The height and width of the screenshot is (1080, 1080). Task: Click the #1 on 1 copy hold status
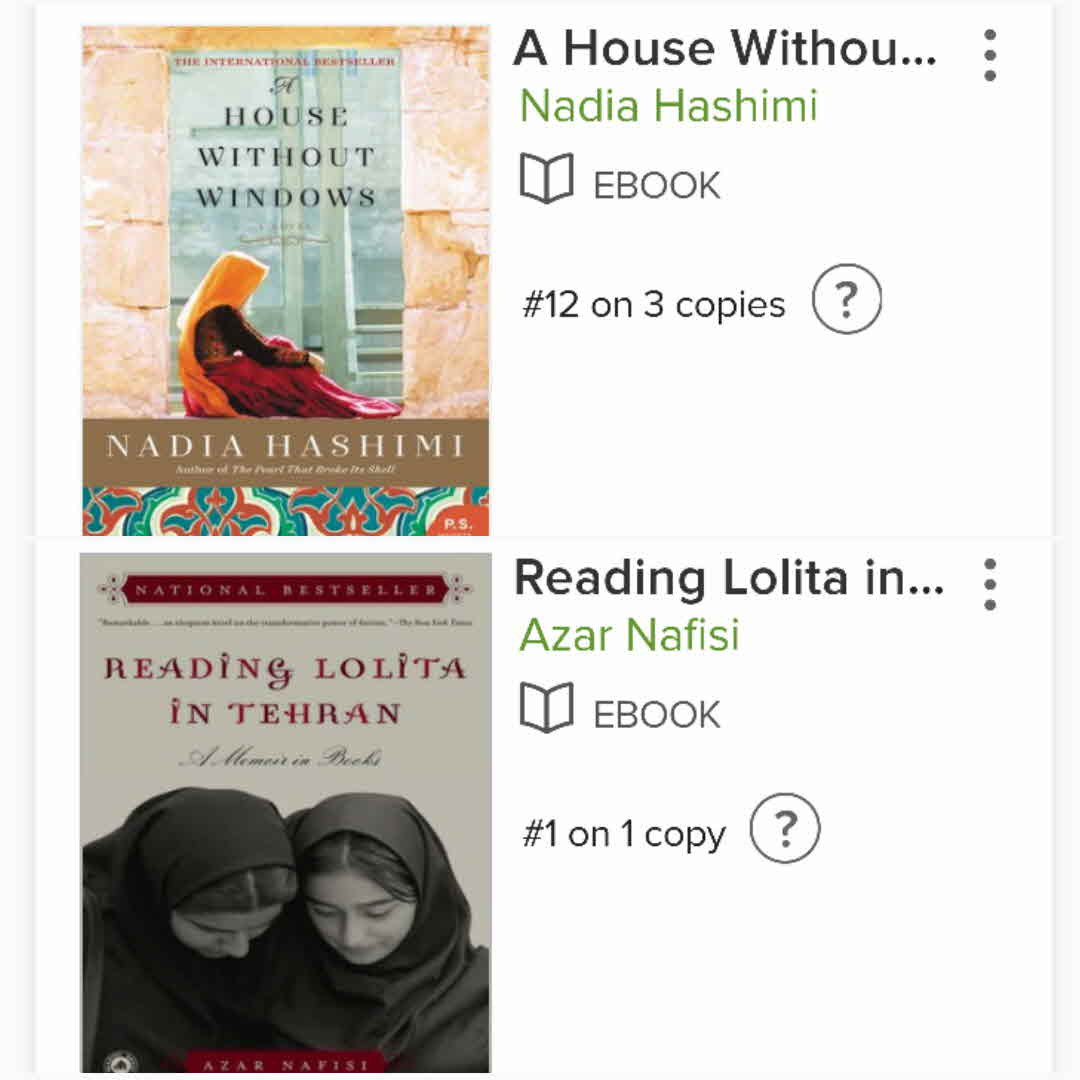[x=623, y=834]
